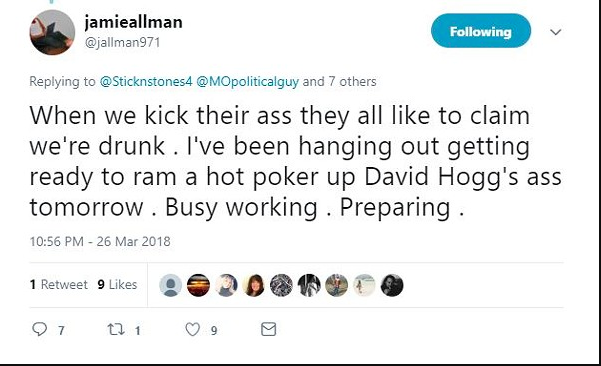Click the jamieallman display name

[133, 22]
